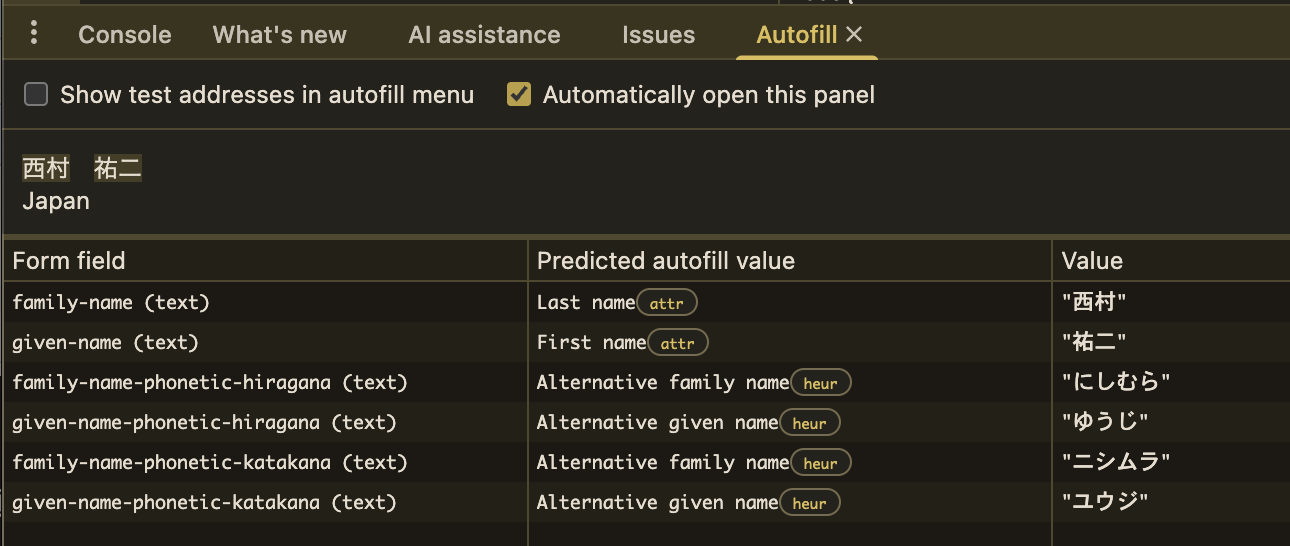Screen dimensions: 1290x546
Task: Enable Show test addresses in autofill menu
Action: click(36, 95)
